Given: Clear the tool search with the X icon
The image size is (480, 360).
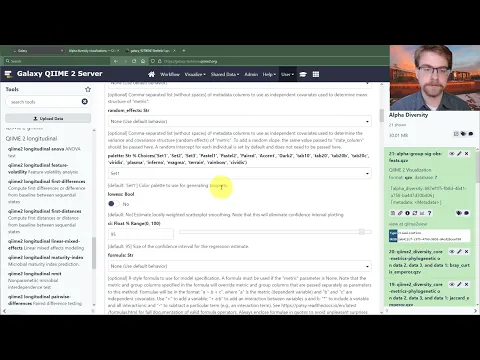Looking at the screenshot, I should [85, 101].
